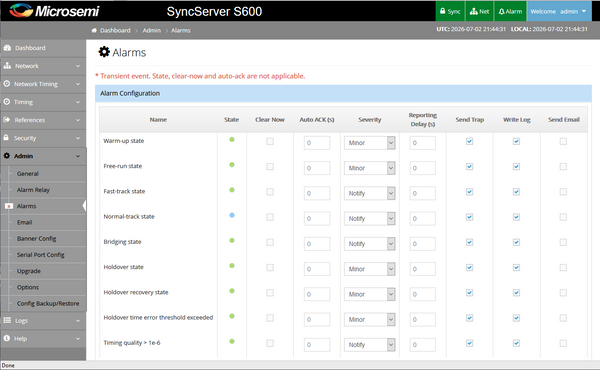
Task: Open the Welcome admin user menu
Action: (x=558, y=11)
